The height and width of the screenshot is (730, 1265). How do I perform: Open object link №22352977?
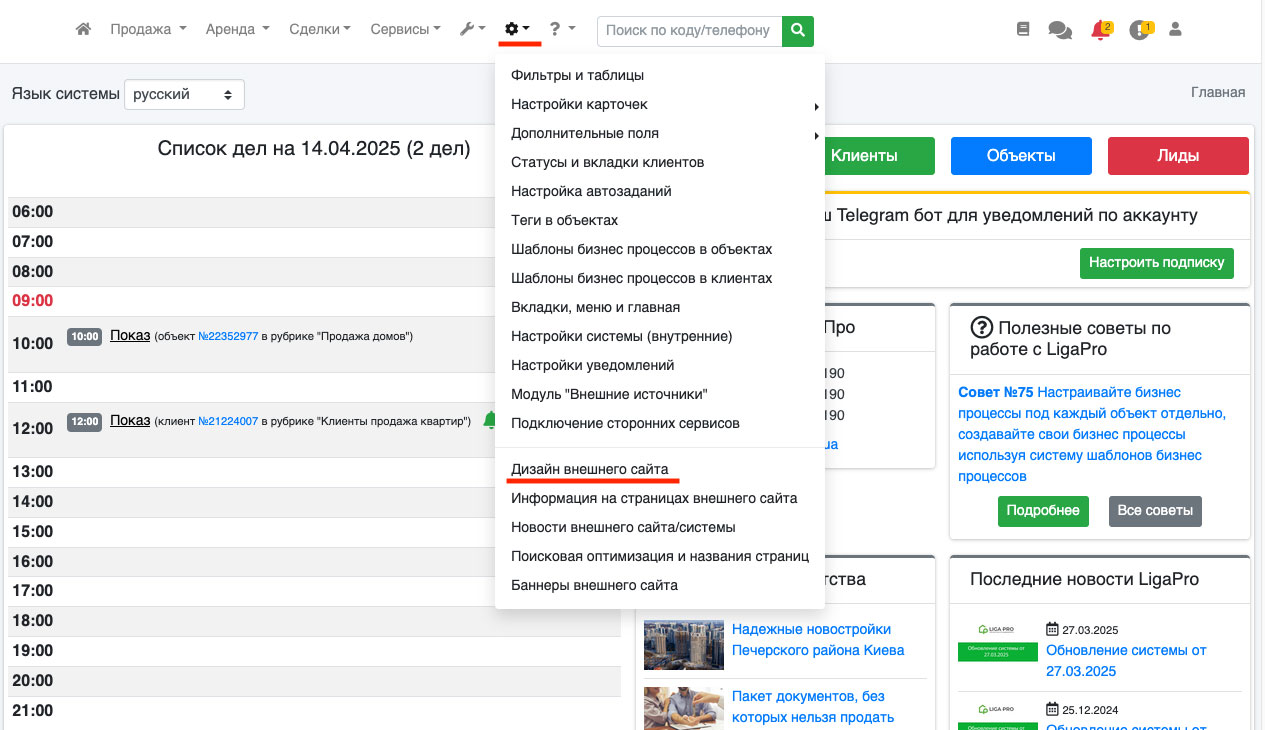pos(228,337)
